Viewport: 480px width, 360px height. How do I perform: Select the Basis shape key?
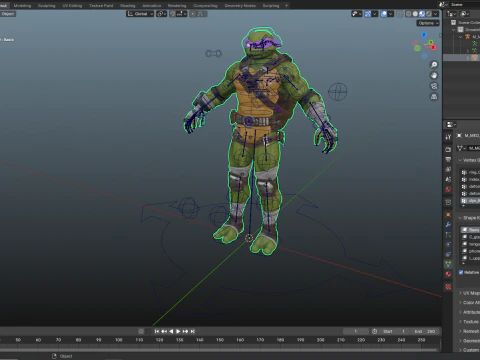pyautogui.click(x=470, y=230)
